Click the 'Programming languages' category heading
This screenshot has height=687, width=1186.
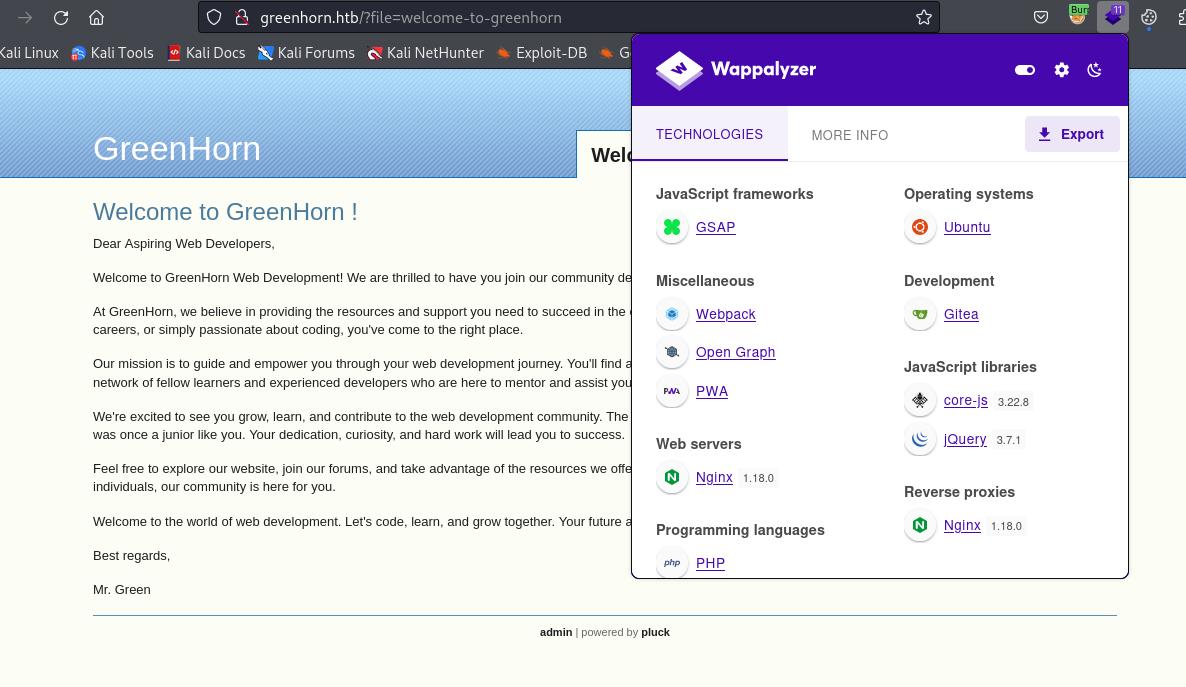[x=740, y=530]
